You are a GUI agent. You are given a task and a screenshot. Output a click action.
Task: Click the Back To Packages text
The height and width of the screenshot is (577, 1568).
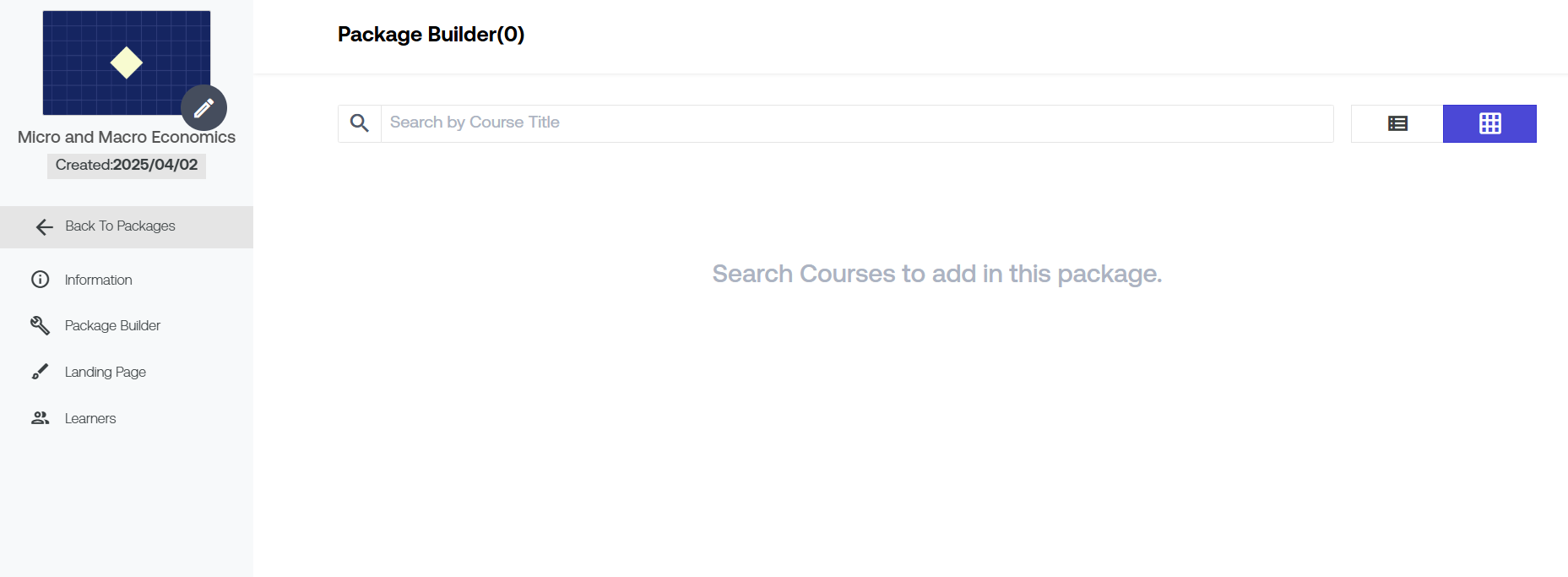pyautogui.click(x=120, y=226)
